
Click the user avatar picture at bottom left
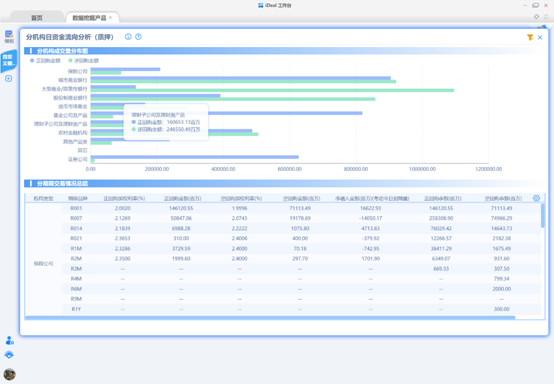tap(10, 374)
